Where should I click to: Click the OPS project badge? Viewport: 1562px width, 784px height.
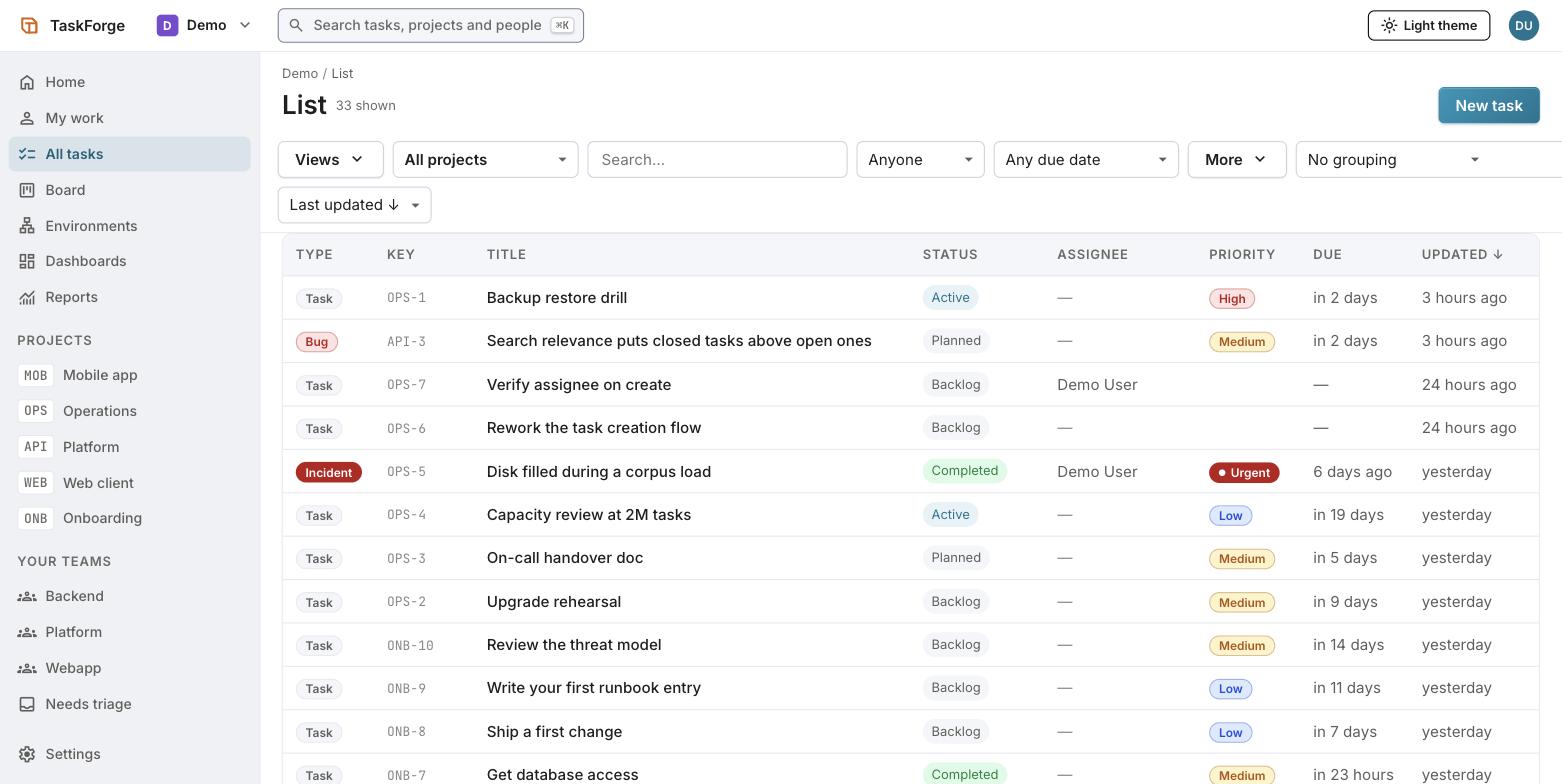tap(35, 411)
